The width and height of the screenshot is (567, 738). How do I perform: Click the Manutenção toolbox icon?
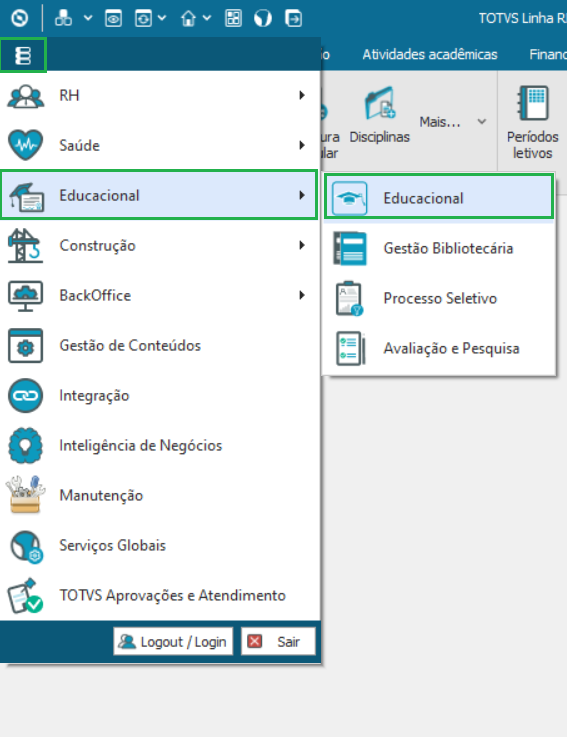[25, 495]
